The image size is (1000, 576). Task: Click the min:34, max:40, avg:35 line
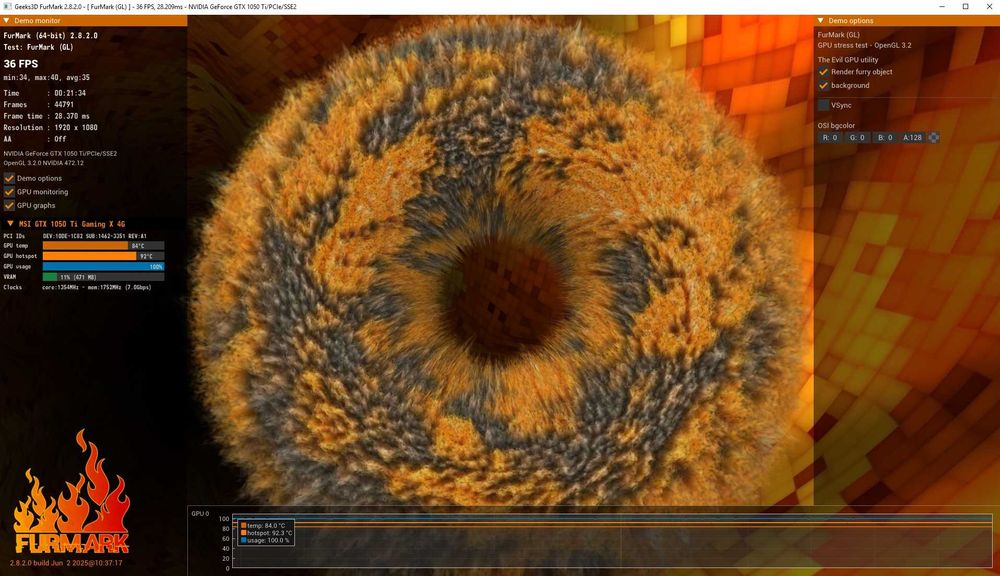pos(47,78)
